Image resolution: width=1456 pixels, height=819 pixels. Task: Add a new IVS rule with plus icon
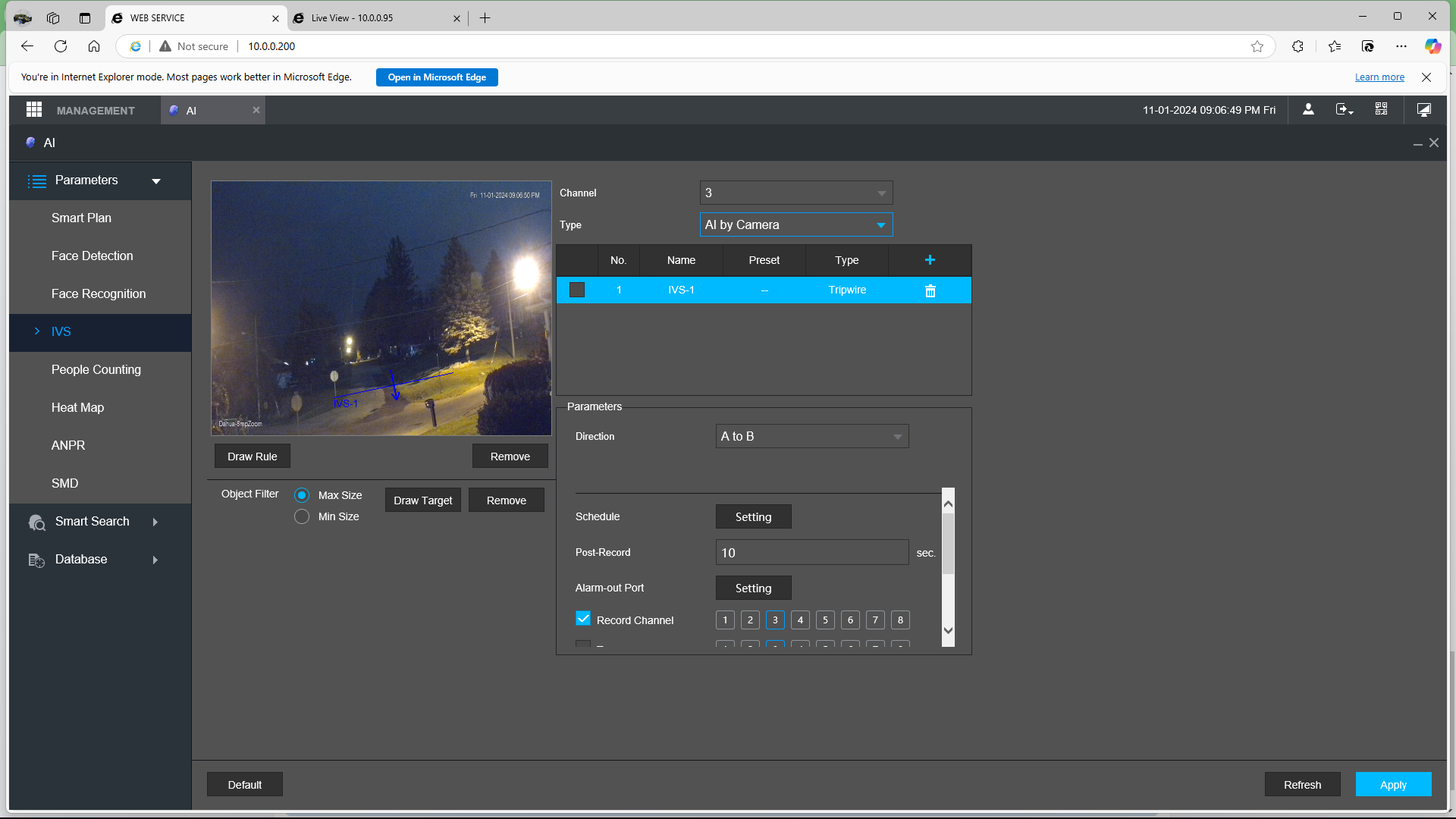pyautogui.click(x=930, y=260)
